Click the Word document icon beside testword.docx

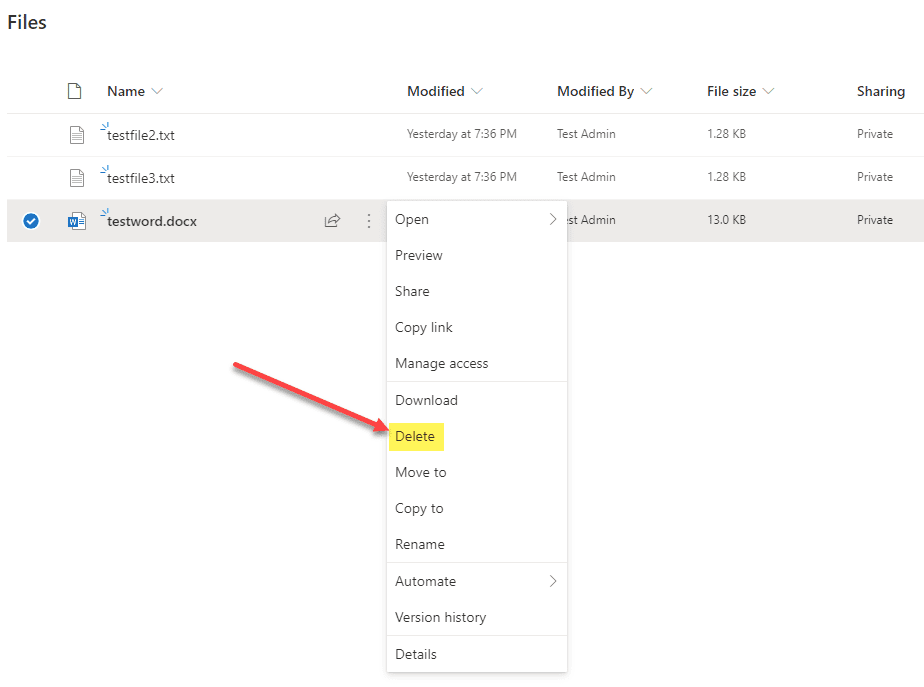77,221
